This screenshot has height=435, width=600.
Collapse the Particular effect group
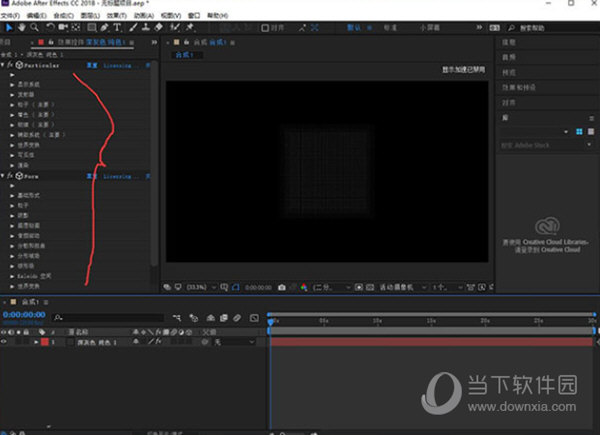pos(3,65)
